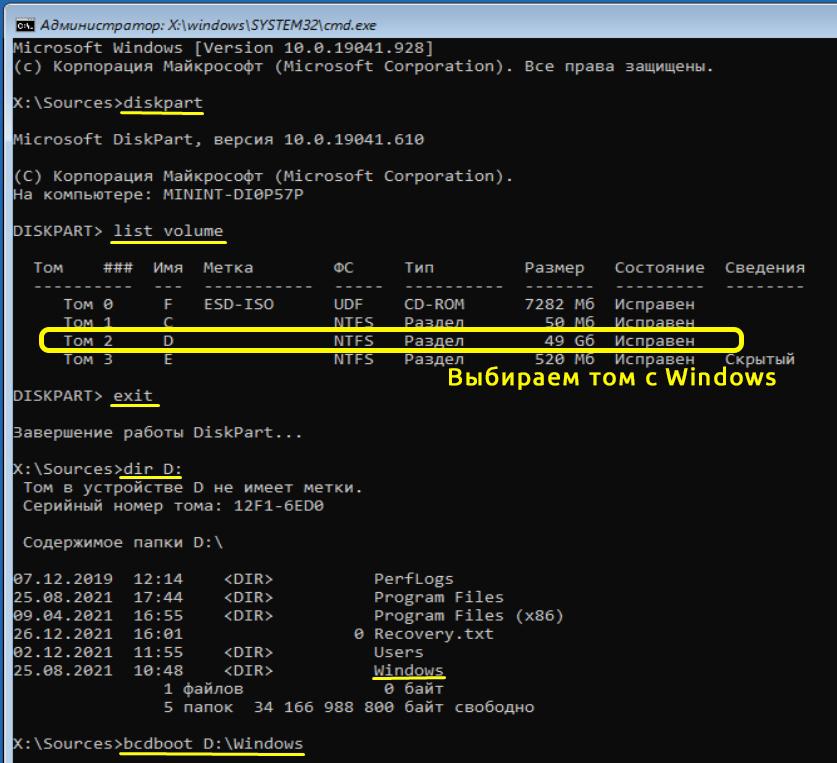Click 'Том 0' row label
Image resolution: width=837 pixels, height=763 pixels.
pyautogui.click(x=88, y=304)
